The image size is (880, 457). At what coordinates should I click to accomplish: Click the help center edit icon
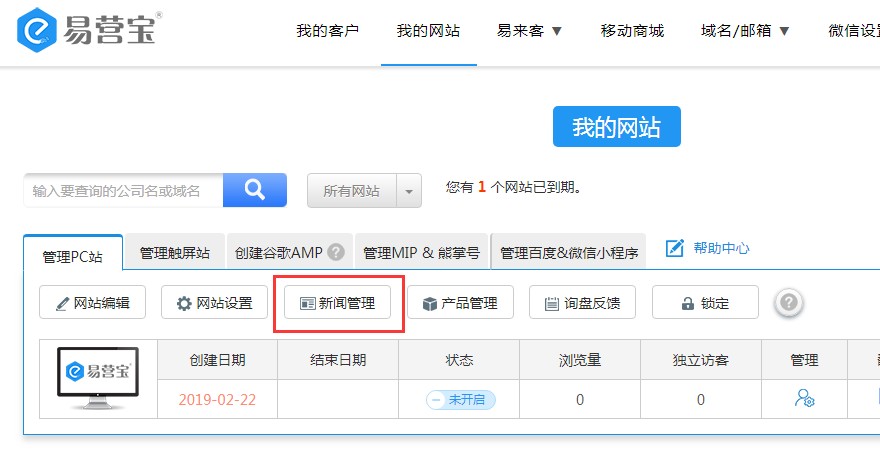click(675, 248)
